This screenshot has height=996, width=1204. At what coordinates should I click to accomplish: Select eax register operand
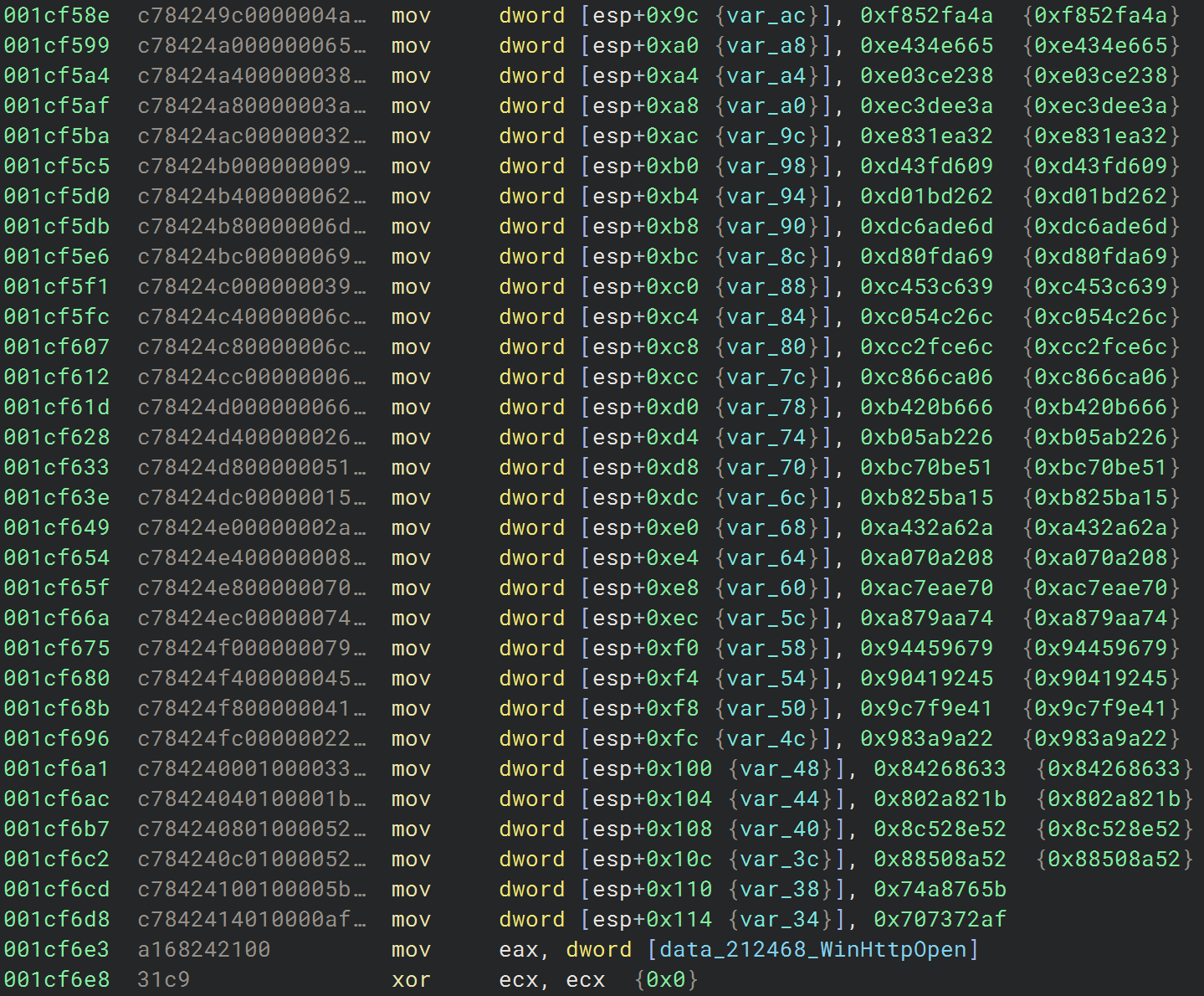519,949
